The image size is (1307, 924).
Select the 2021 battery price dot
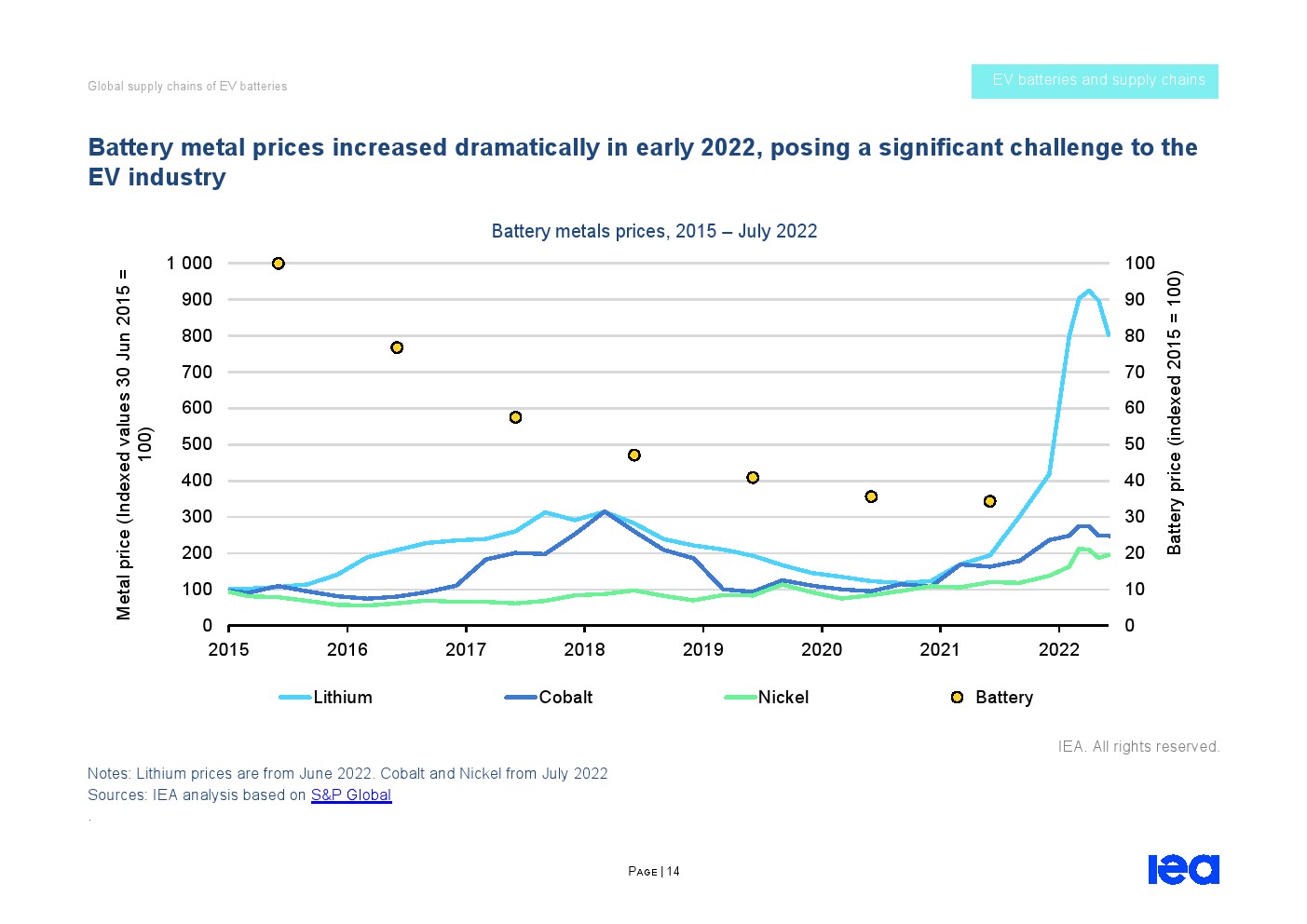[x=989, y=501]
